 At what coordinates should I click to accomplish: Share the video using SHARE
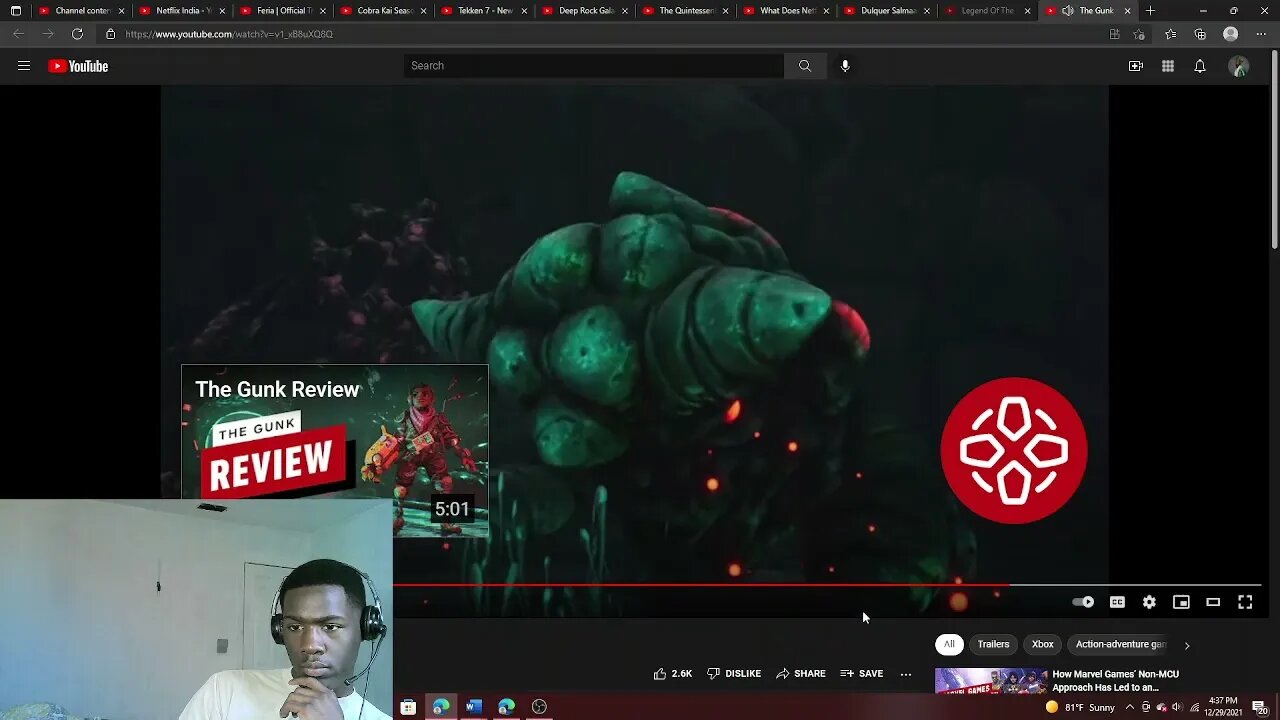coord(801,674)
